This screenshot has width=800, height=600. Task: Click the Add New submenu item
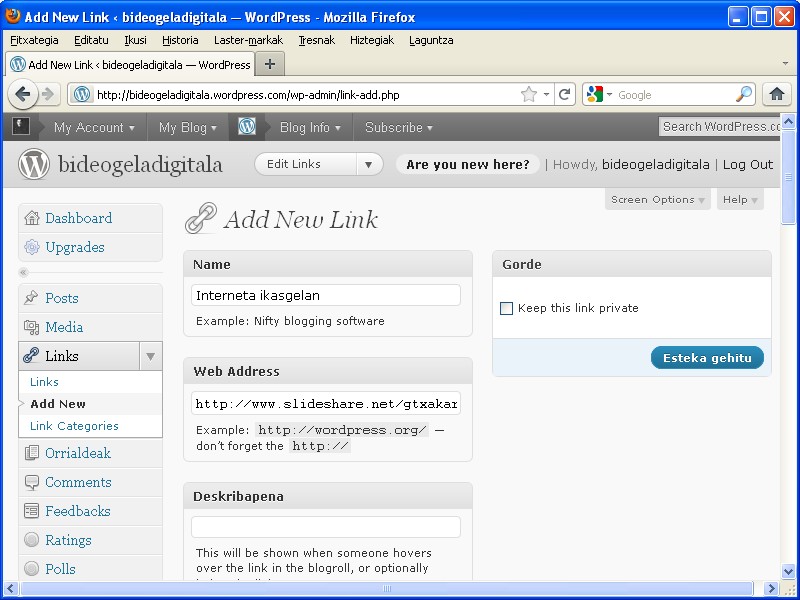pyautogui.click(x=58, y=404)
